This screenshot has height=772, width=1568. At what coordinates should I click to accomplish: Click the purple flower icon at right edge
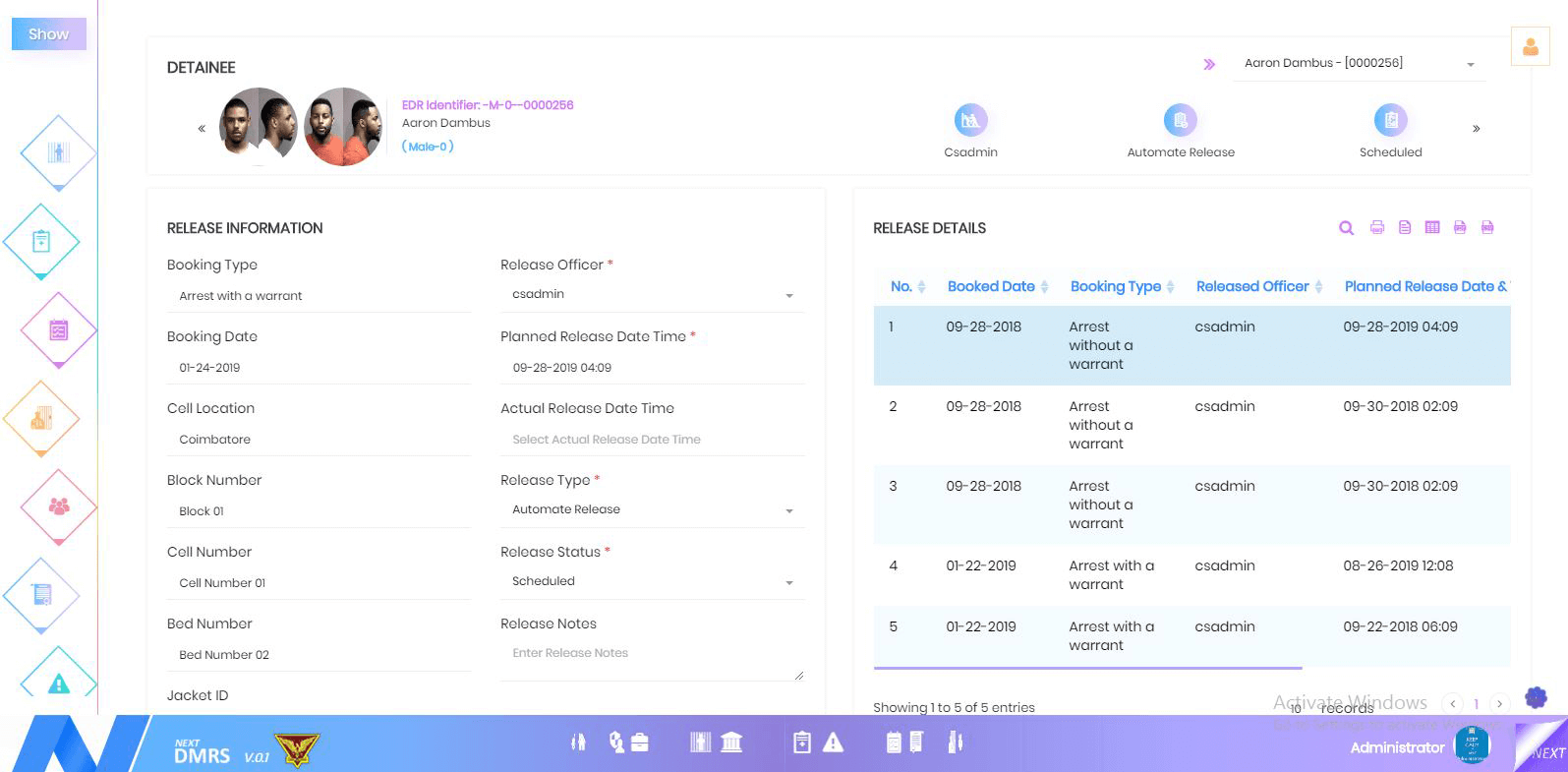1536,697
